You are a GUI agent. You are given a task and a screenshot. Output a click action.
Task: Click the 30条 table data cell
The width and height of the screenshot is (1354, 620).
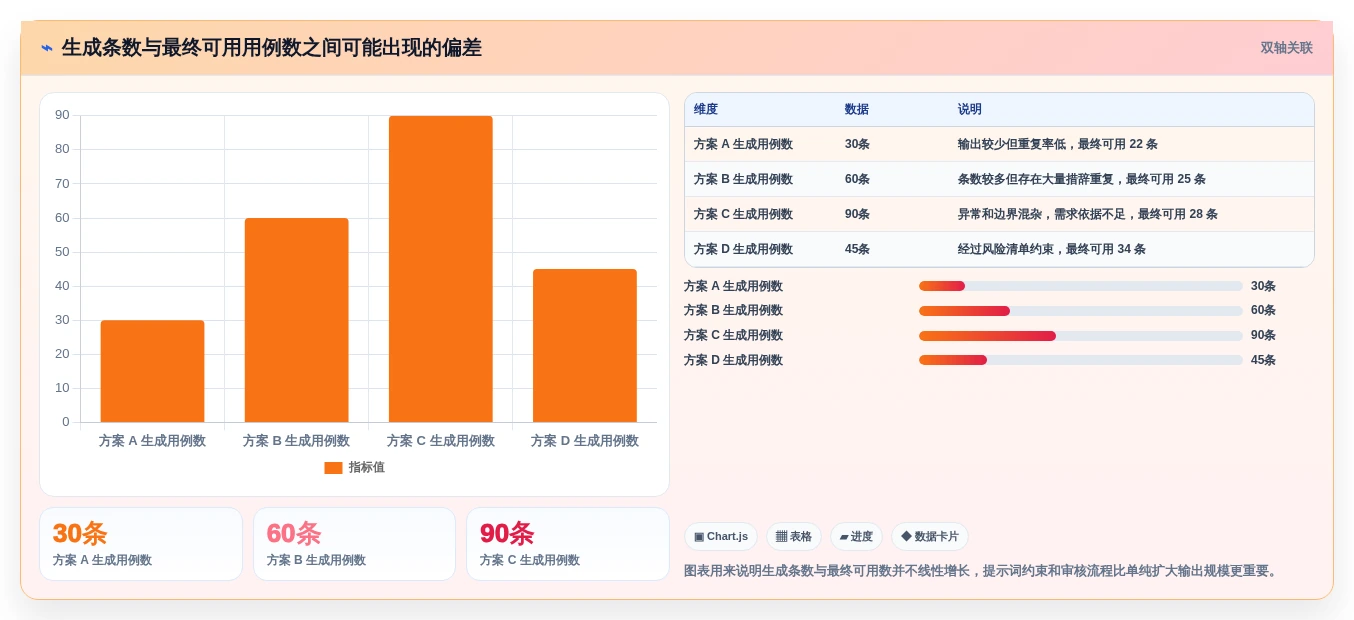(857, 144)
